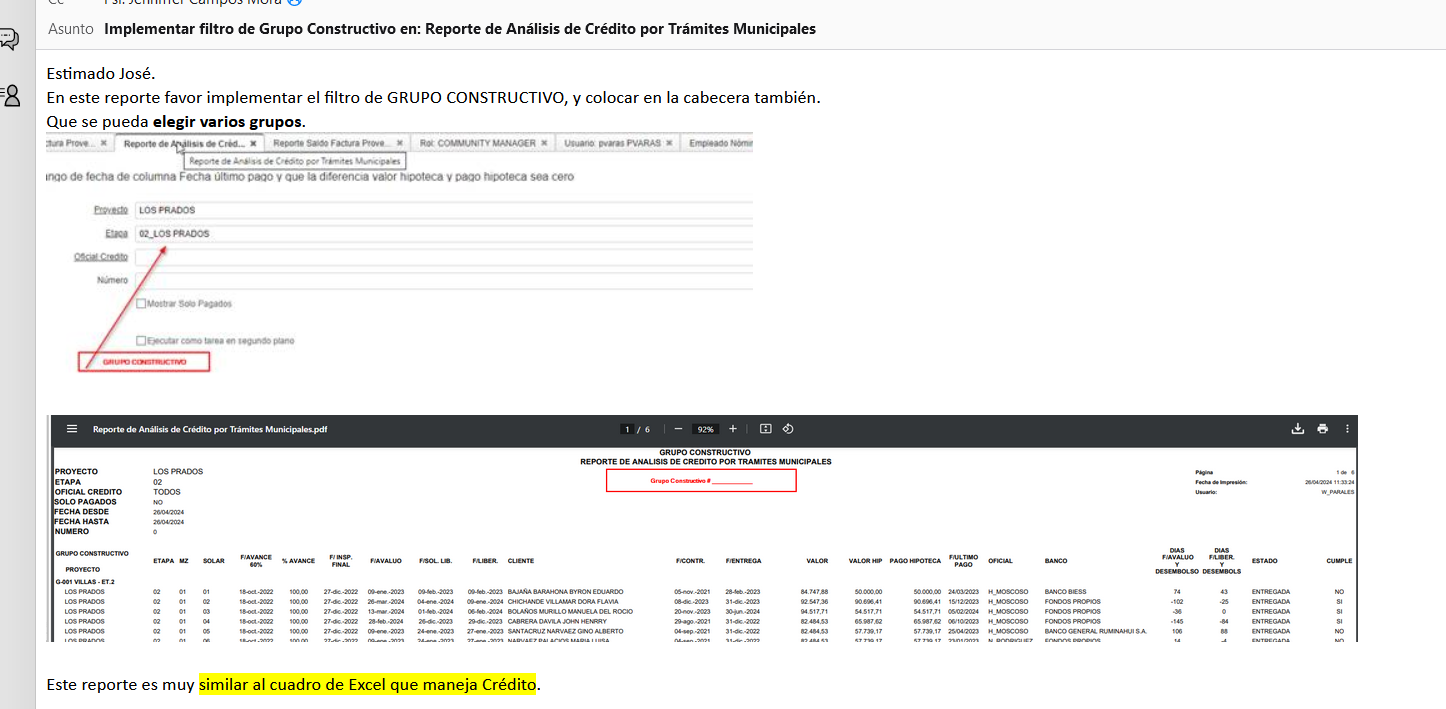Click the PDF zoom in plus button
Viewport: 1446px width, 709px height.
coord(733,429)
